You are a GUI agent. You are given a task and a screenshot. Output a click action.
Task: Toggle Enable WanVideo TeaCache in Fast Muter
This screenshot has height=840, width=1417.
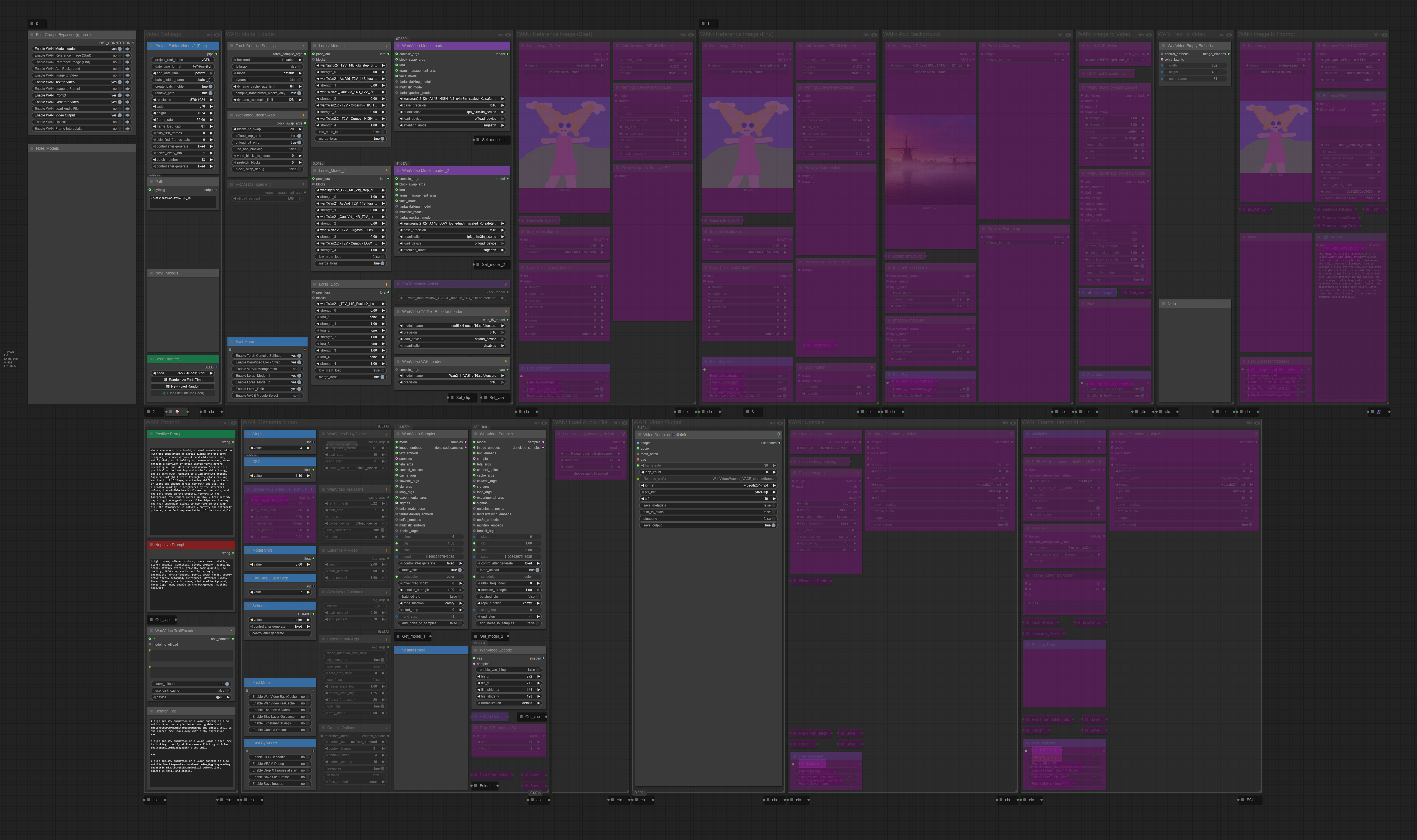[307, 704]
